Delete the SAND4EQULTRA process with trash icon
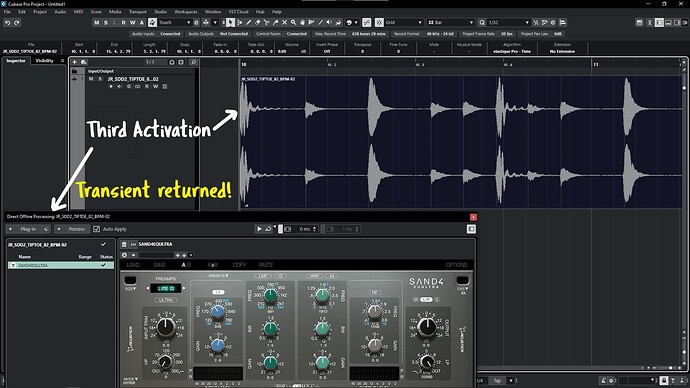This screenshot has width=690, height=388. tap(124, 244)
